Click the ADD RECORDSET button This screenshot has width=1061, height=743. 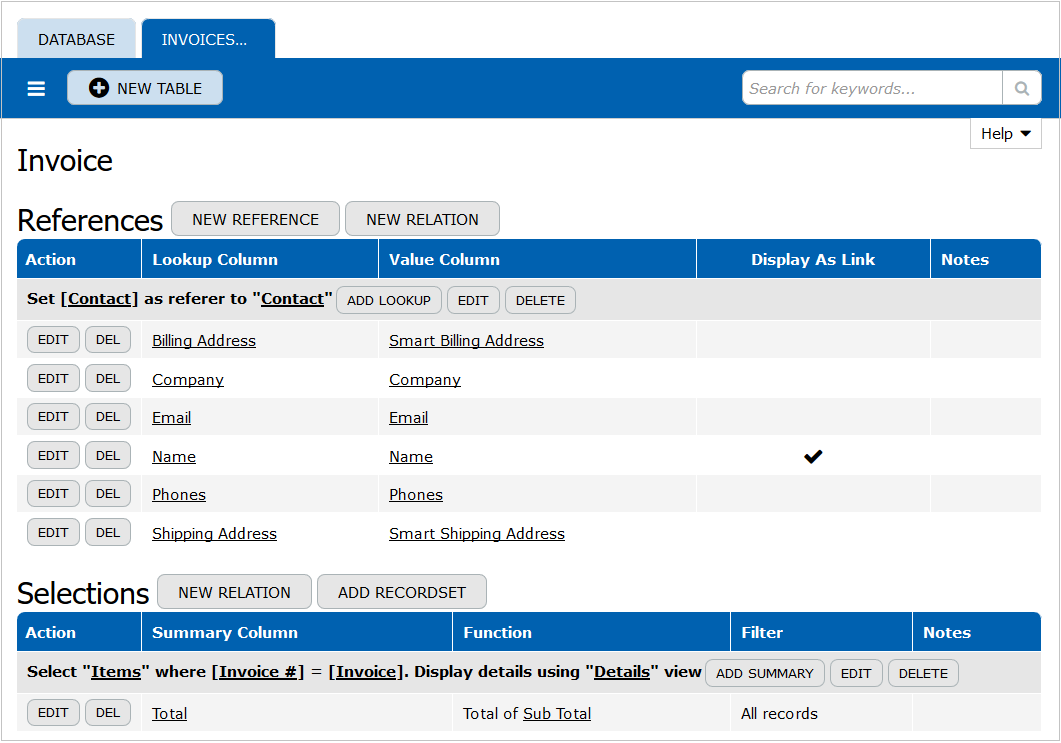click(x=402, y=592)
